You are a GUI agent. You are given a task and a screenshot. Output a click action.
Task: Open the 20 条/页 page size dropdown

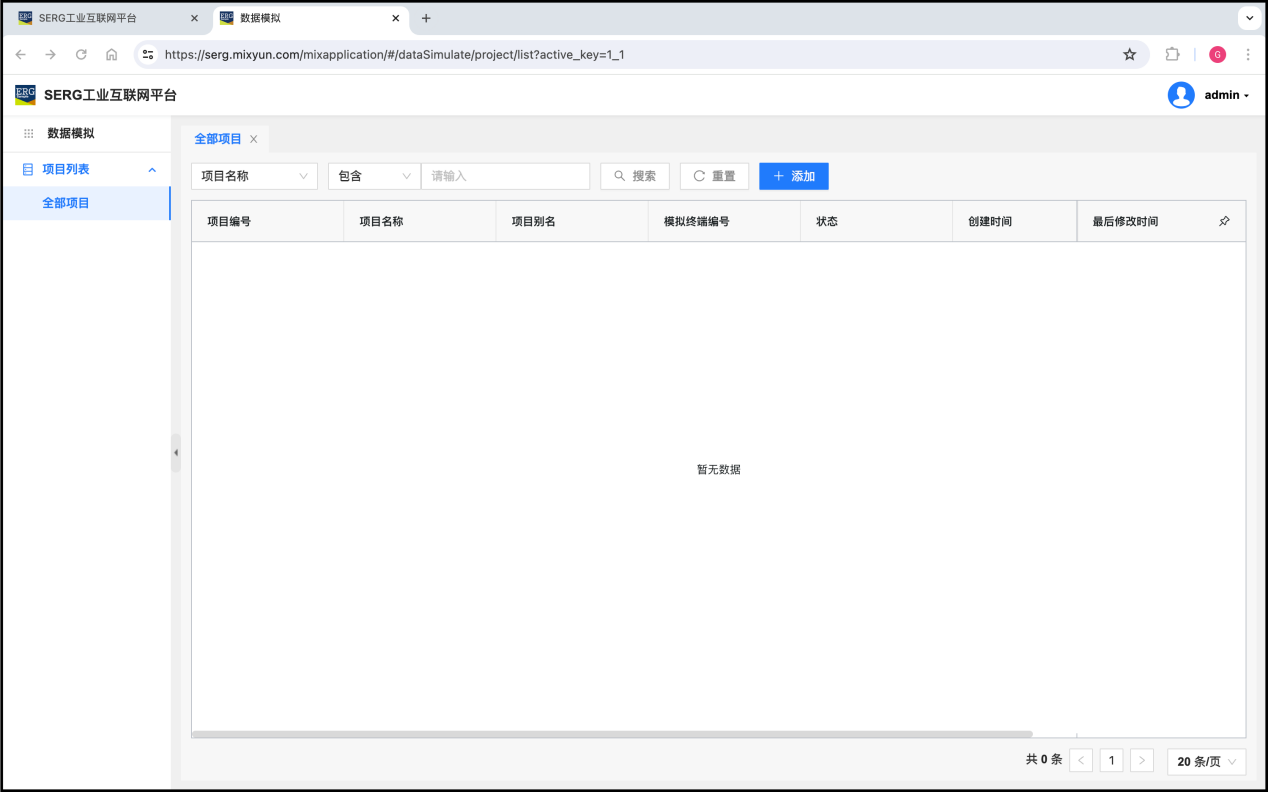pos(1206,761)
